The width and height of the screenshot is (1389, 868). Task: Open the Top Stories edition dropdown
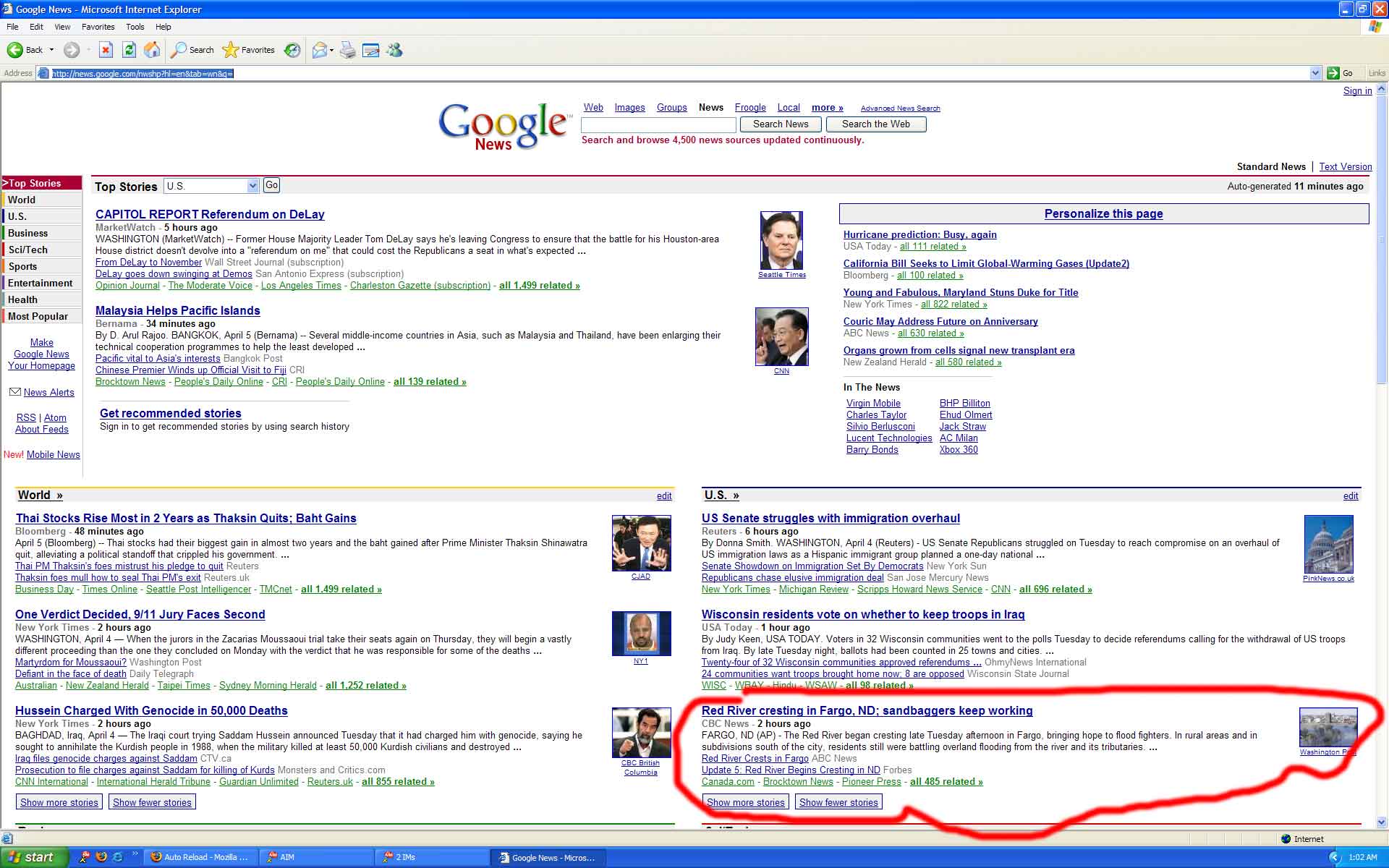pos(211,186)
